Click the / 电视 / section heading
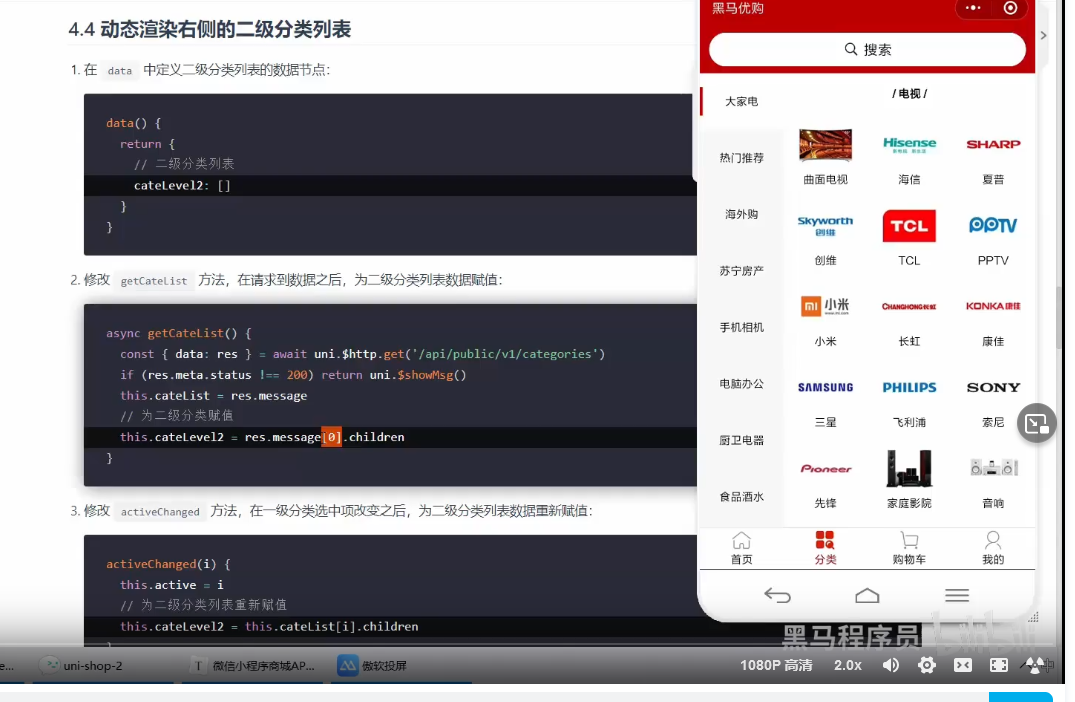Viewport: 1075px width, 702px height. point(909,94)
